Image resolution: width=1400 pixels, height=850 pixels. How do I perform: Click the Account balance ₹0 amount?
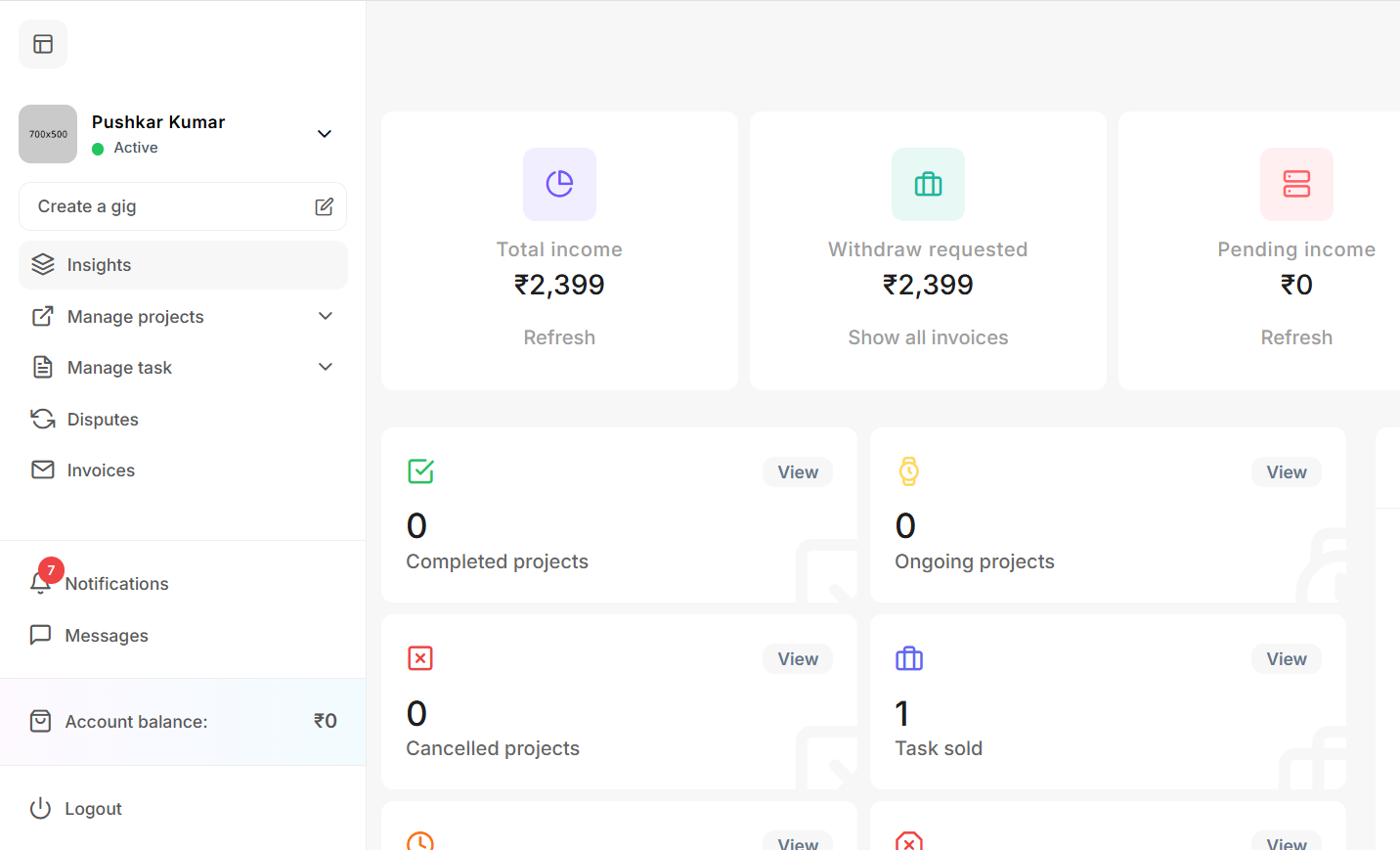tap(326, 721)
